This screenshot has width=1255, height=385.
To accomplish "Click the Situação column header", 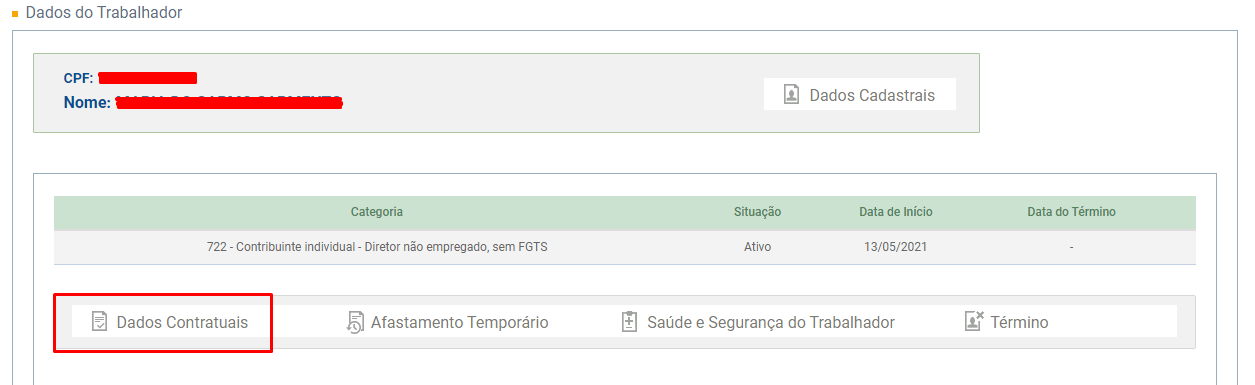I will (757, 212).
